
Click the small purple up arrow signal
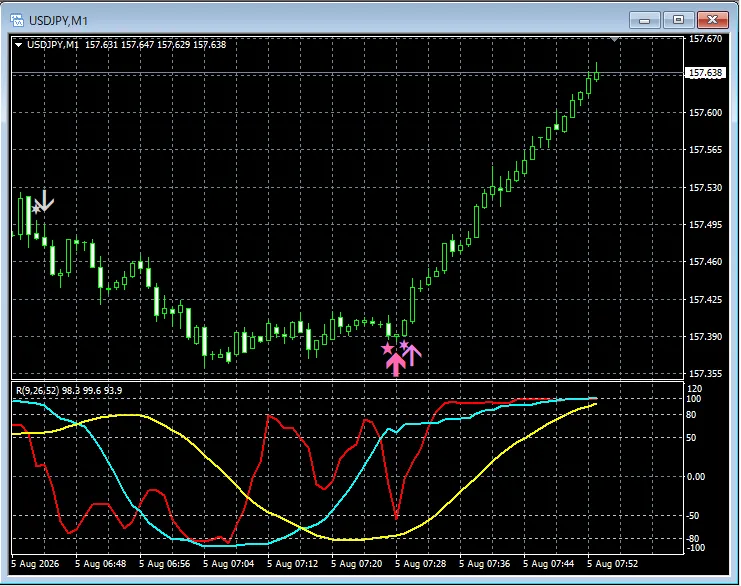[412, 355]
